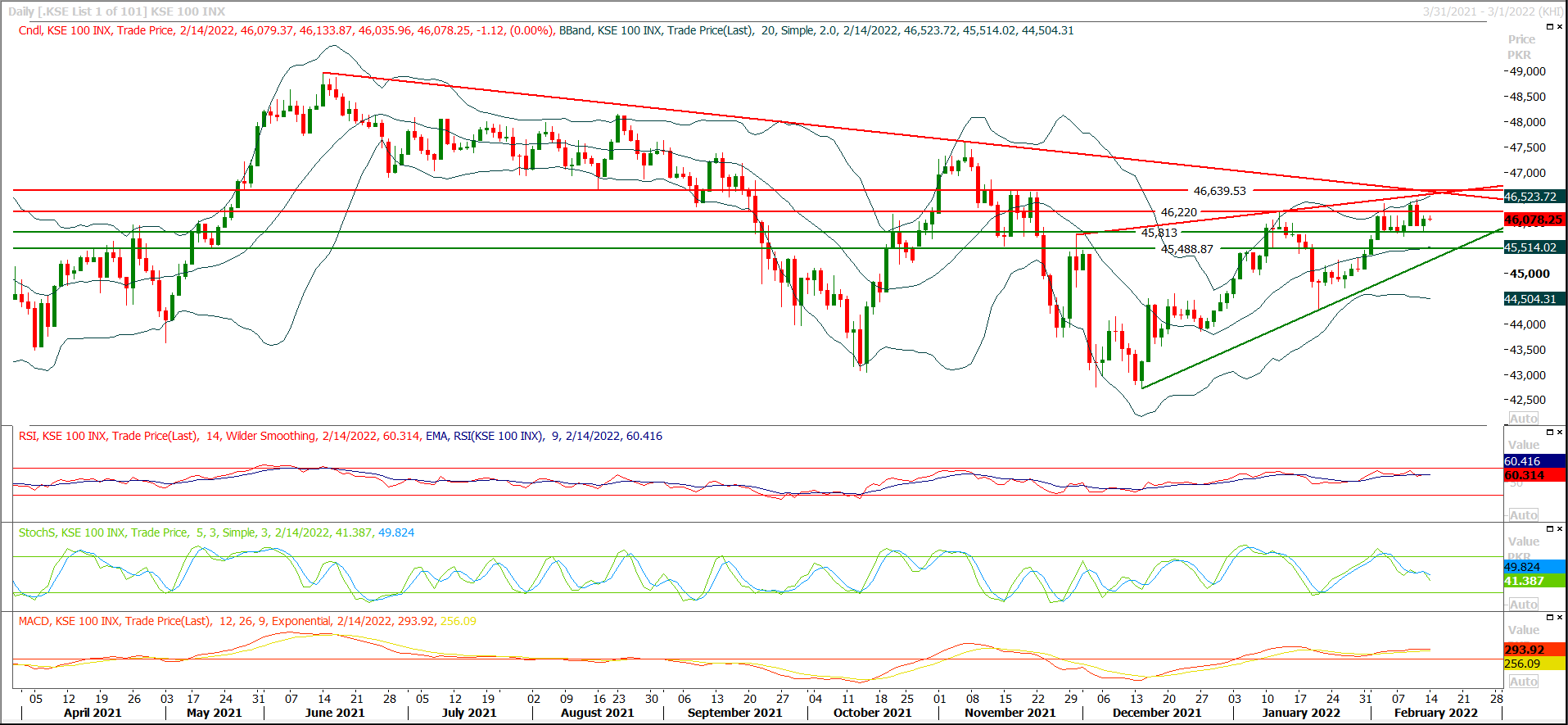
Task: Close the MACD indicator pane
Action: click(x=1559, y=617)
